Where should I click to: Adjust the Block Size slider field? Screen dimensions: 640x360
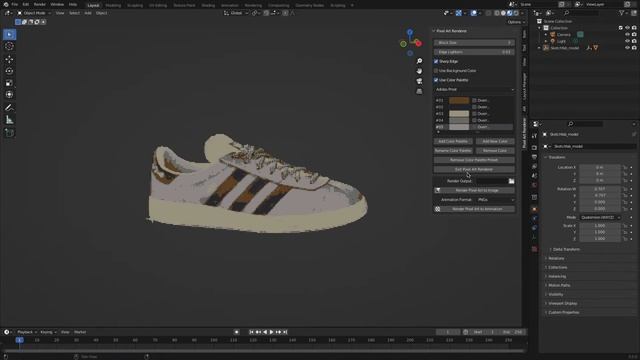pos(474,42)
